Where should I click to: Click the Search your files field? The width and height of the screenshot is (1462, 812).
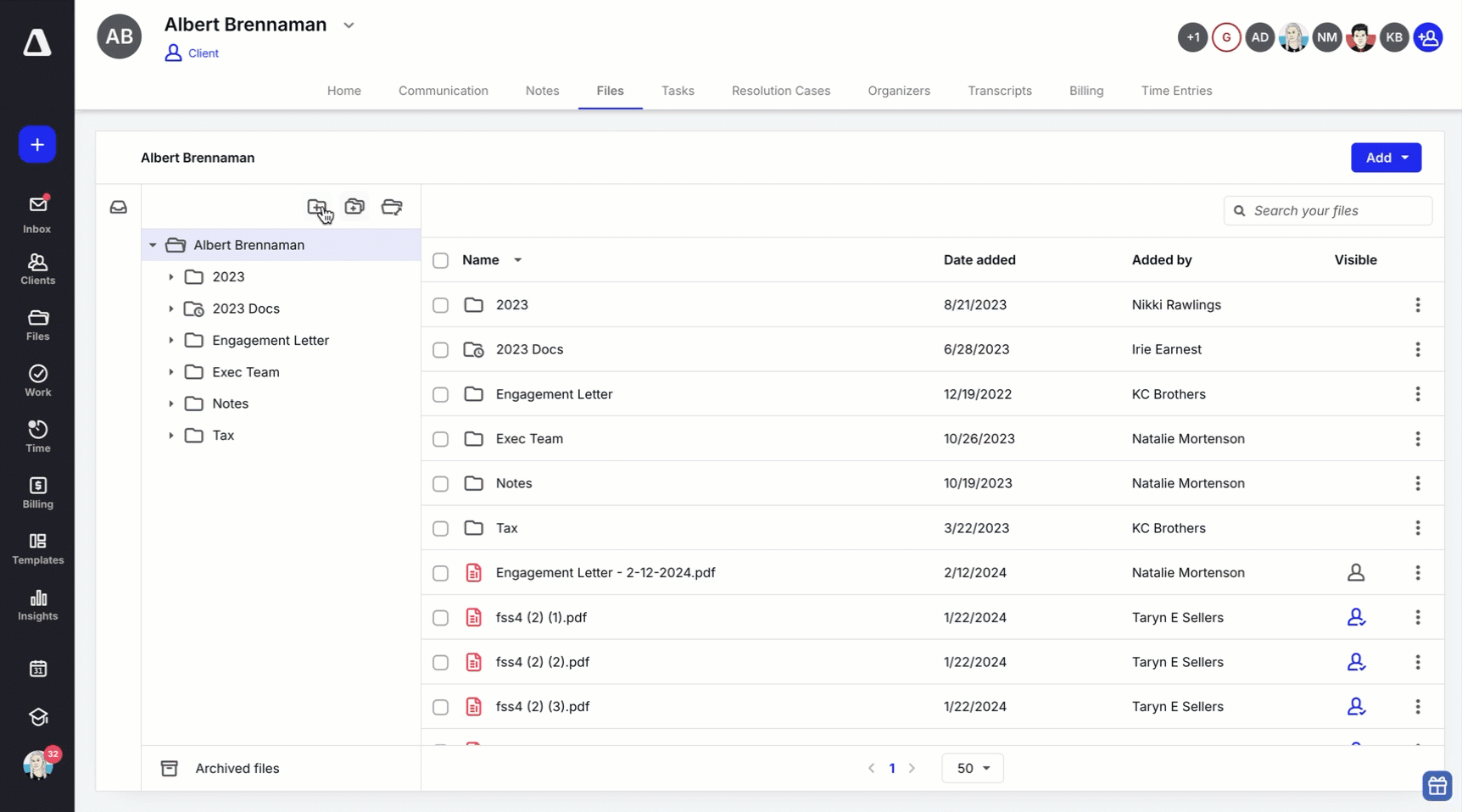1337,211
